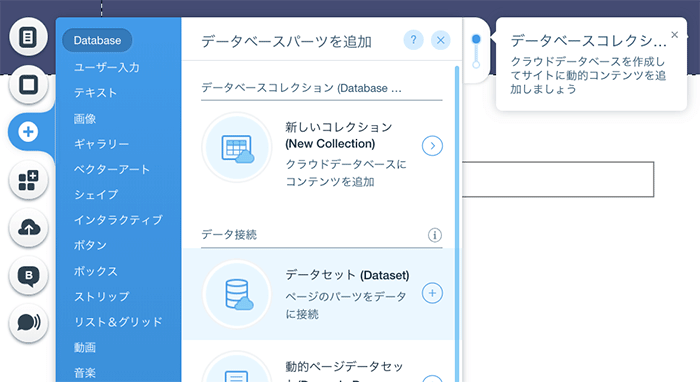Open the Media upload cloud icon
The image size is (700, 382).
pos(28,228)
